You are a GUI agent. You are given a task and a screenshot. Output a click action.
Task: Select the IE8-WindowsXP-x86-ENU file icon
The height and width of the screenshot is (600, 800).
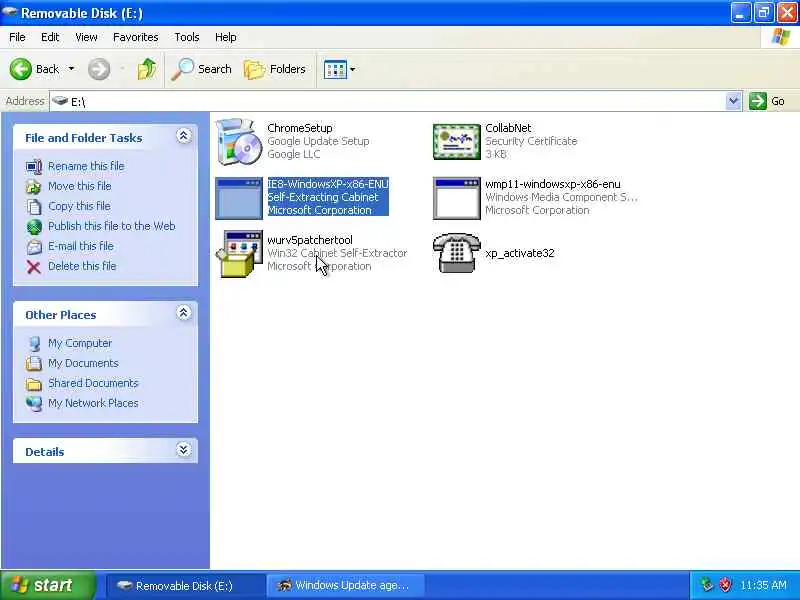point(239,198)
